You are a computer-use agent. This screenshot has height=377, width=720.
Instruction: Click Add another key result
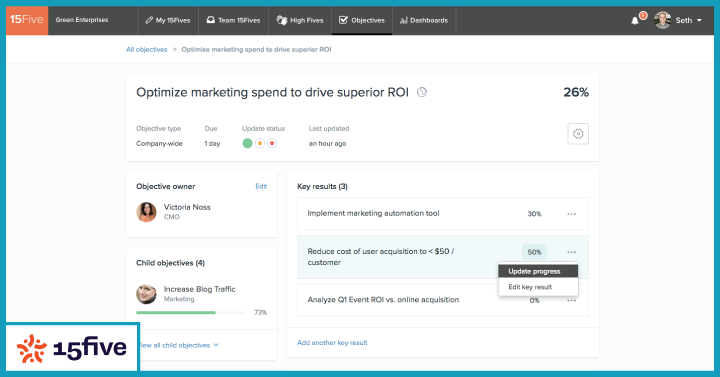(332, 343)
